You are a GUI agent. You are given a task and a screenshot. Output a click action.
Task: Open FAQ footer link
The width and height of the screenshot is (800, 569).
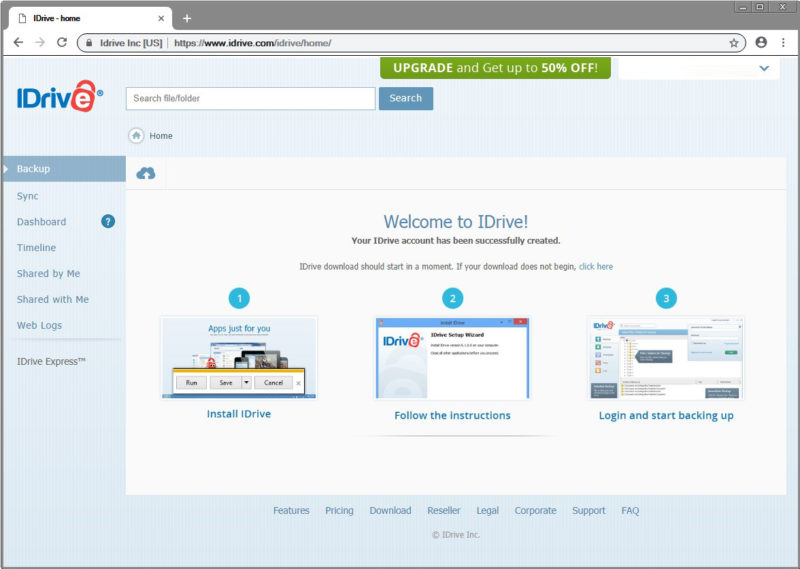630,510
